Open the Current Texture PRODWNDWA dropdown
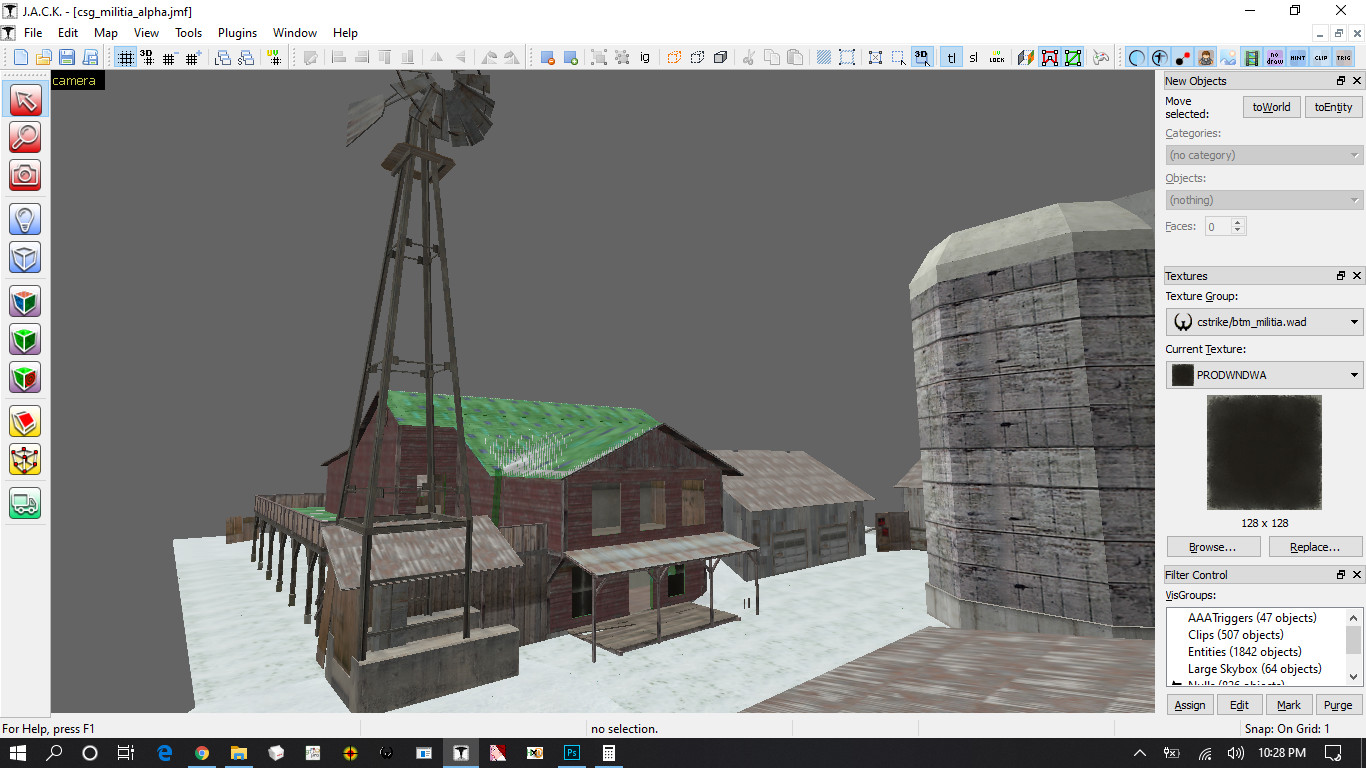Screen dimensions: 1366x768 pyautogui.click(x=1264, y=375)
